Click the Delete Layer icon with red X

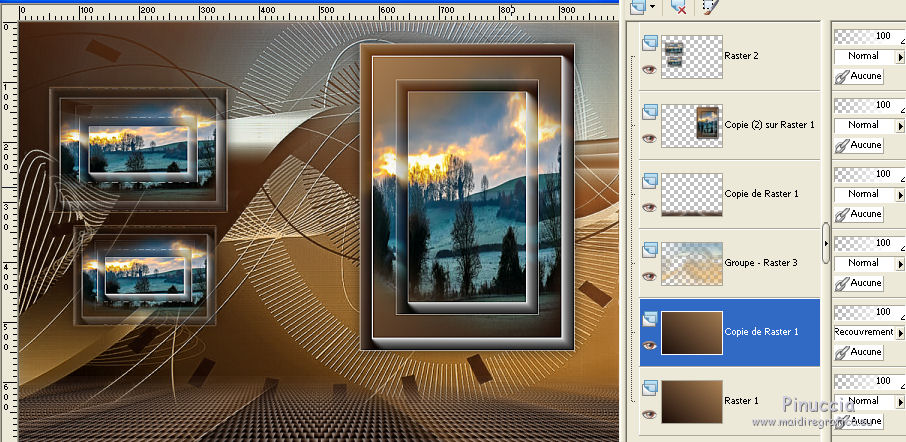(x=678, y=6)
